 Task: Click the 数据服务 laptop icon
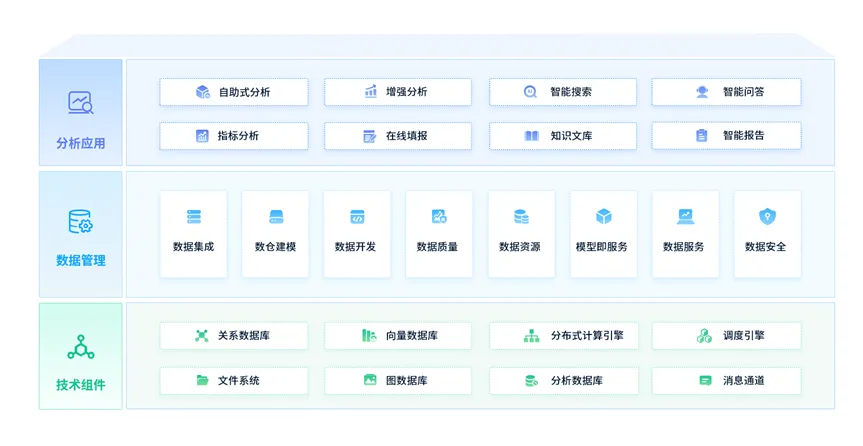pyautogui.click(x=685, y=216)
